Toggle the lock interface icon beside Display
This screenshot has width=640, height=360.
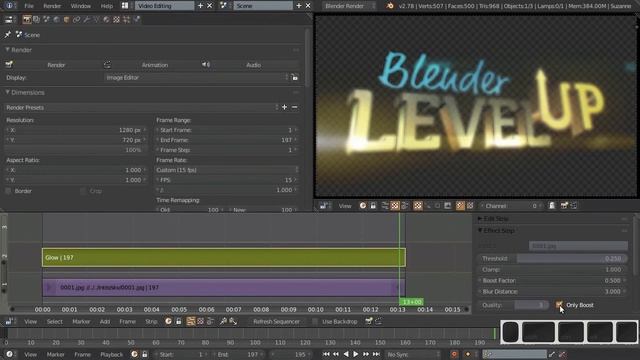(x=295, y=78)
